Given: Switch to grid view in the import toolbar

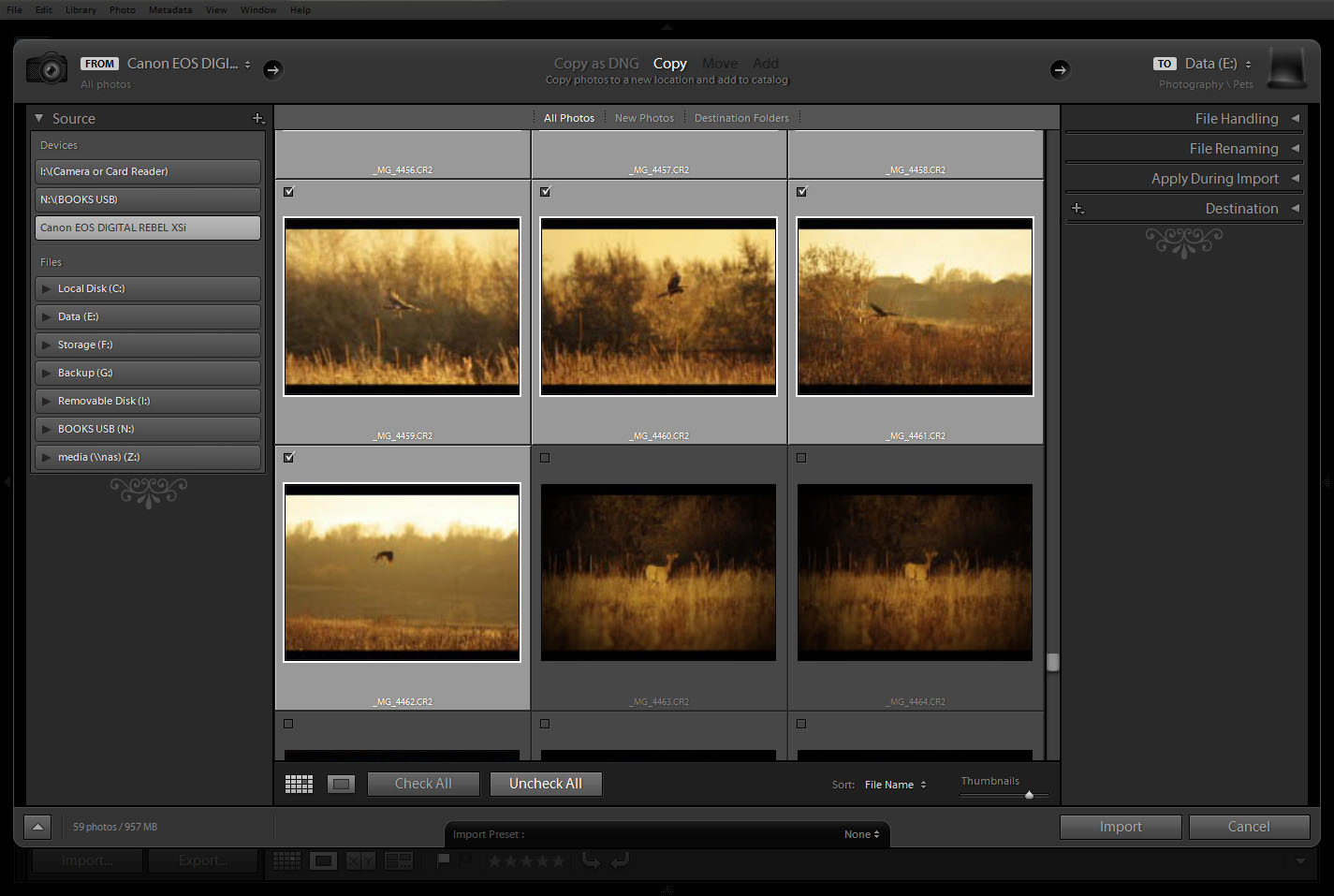Looking at the screenshot, I should click(299, 785).
